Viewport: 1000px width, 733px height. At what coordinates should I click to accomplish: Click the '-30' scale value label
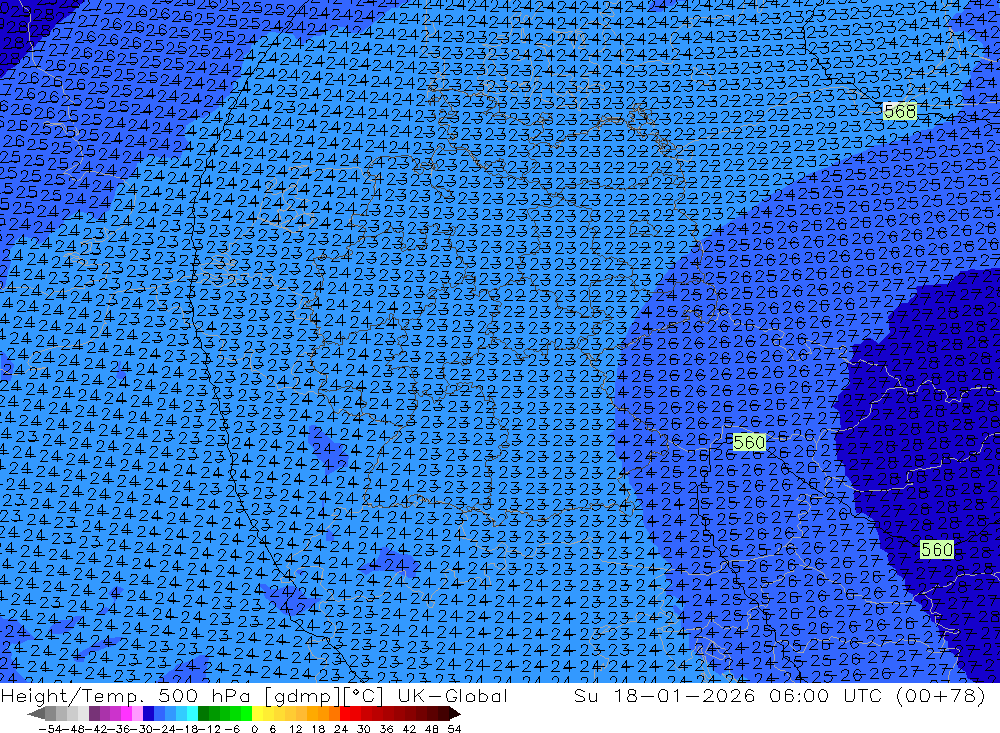click(x=144, y=729)
